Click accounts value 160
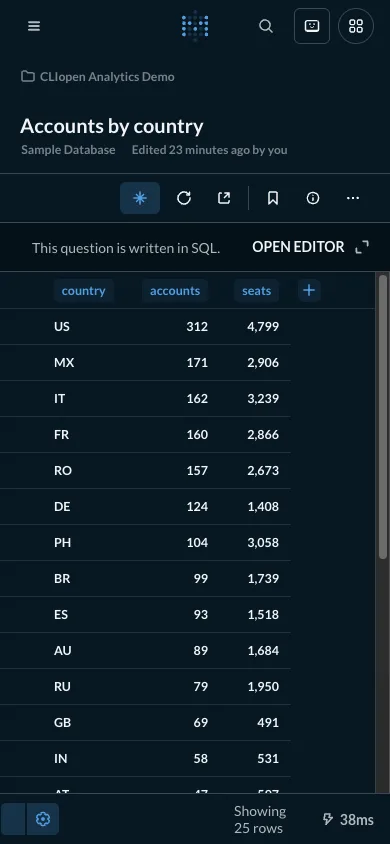The width and height of the screenshot is (390, 844). 197,434
